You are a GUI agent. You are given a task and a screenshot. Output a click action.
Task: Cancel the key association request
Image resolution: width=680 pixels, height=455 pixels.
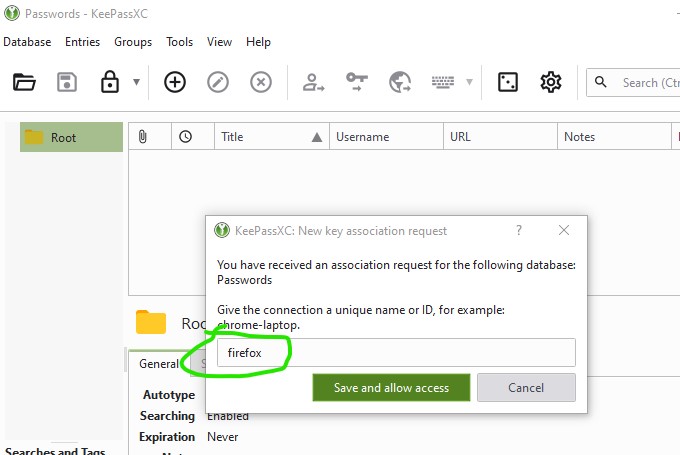click(526, 387)
